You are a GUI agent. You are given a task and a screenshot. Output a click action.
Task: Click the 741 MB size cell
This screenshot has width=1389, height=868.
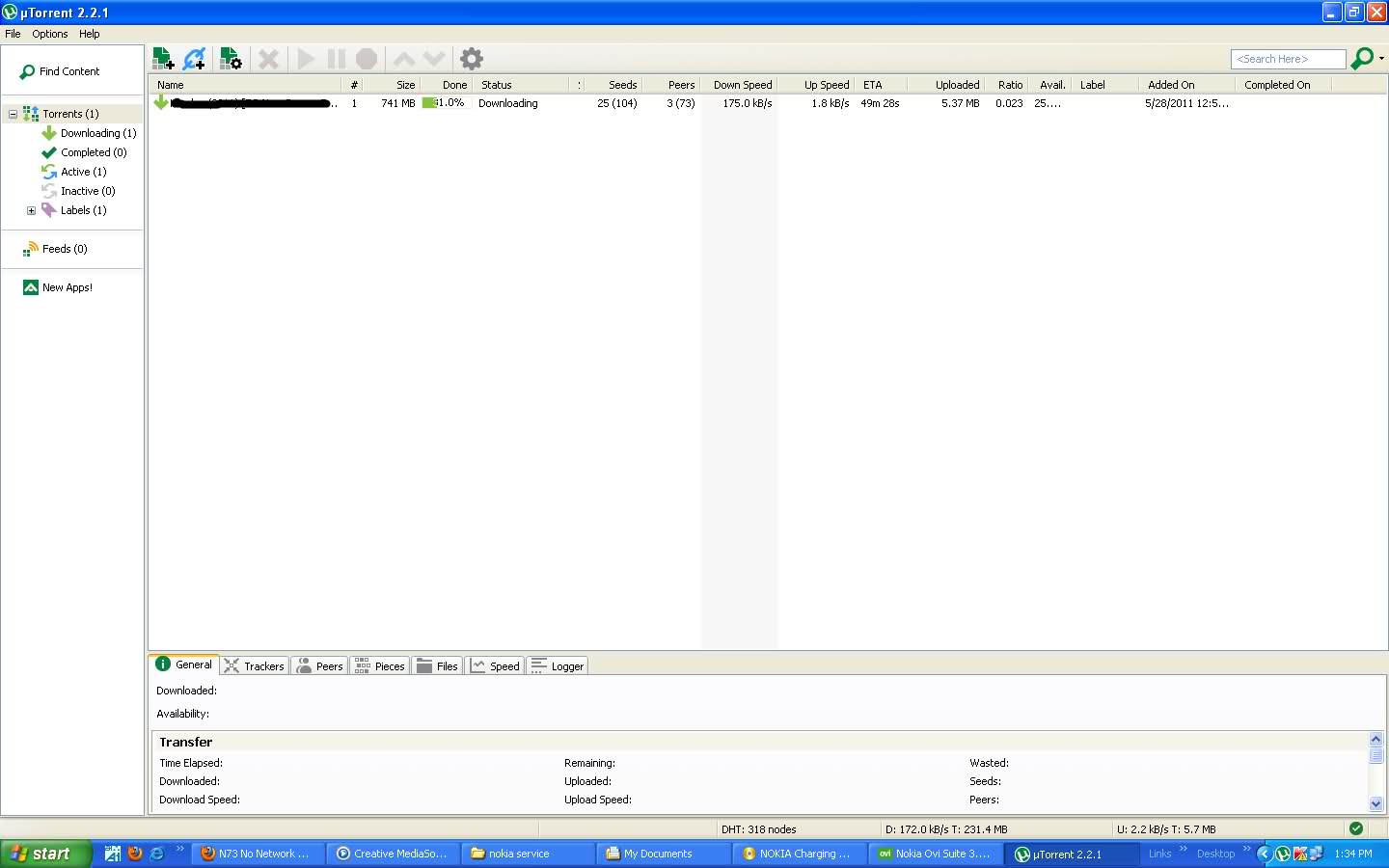coord(397,103)
